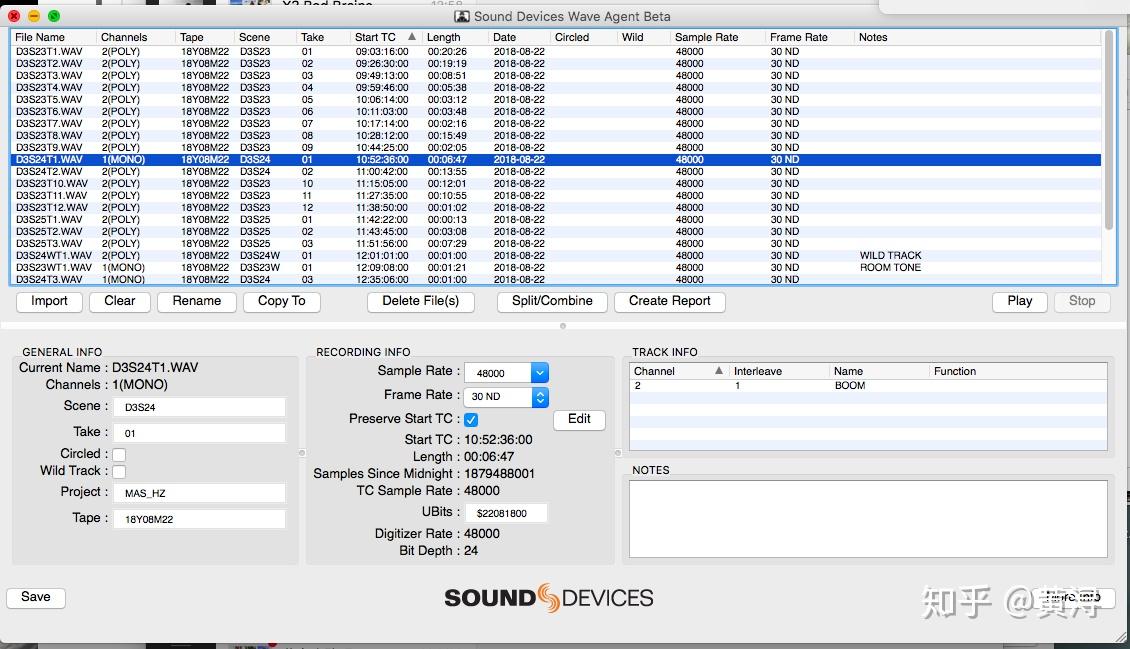
Task: Sort by Wild column header
Action: tap(644, 37)
